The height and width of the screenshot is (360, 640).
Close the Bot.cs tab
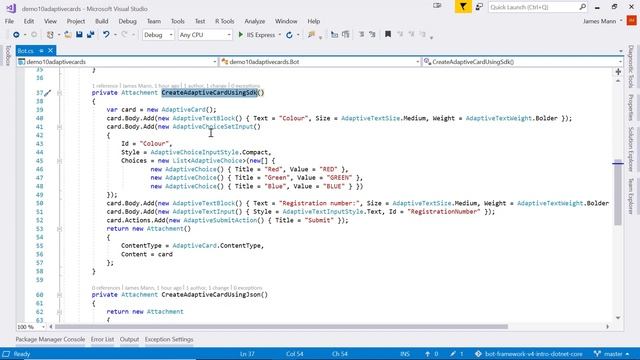[50, 51]
